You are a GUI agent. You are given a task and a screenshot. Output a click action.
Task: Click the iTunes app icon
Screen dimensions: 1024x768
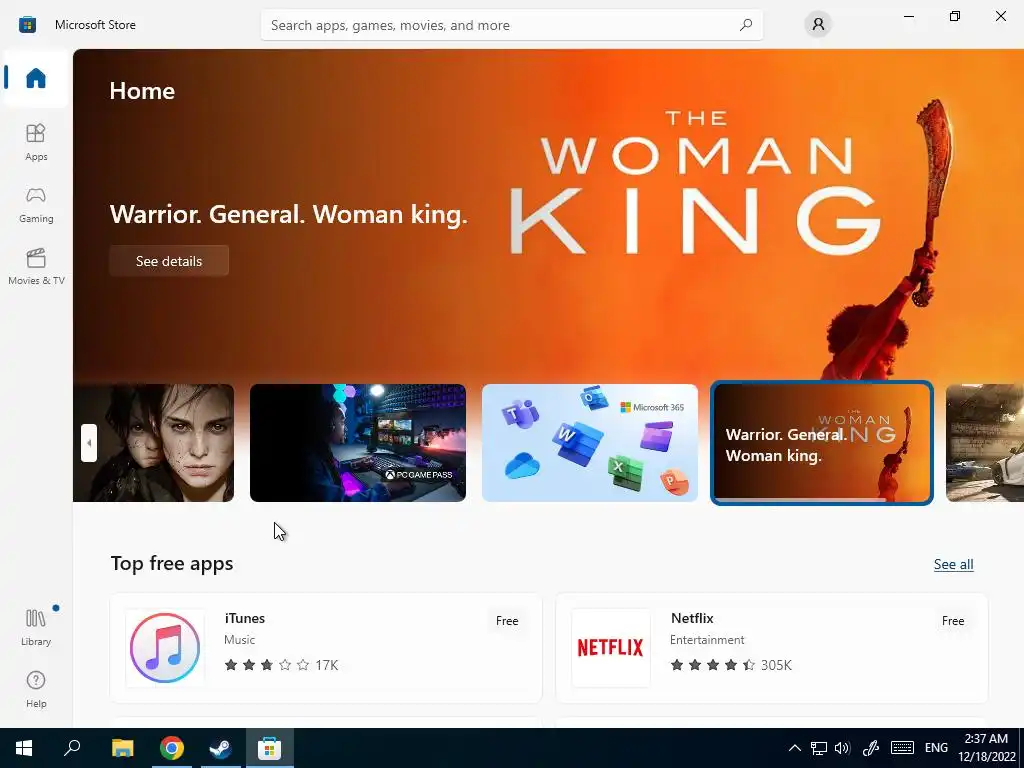click(165, 648)
